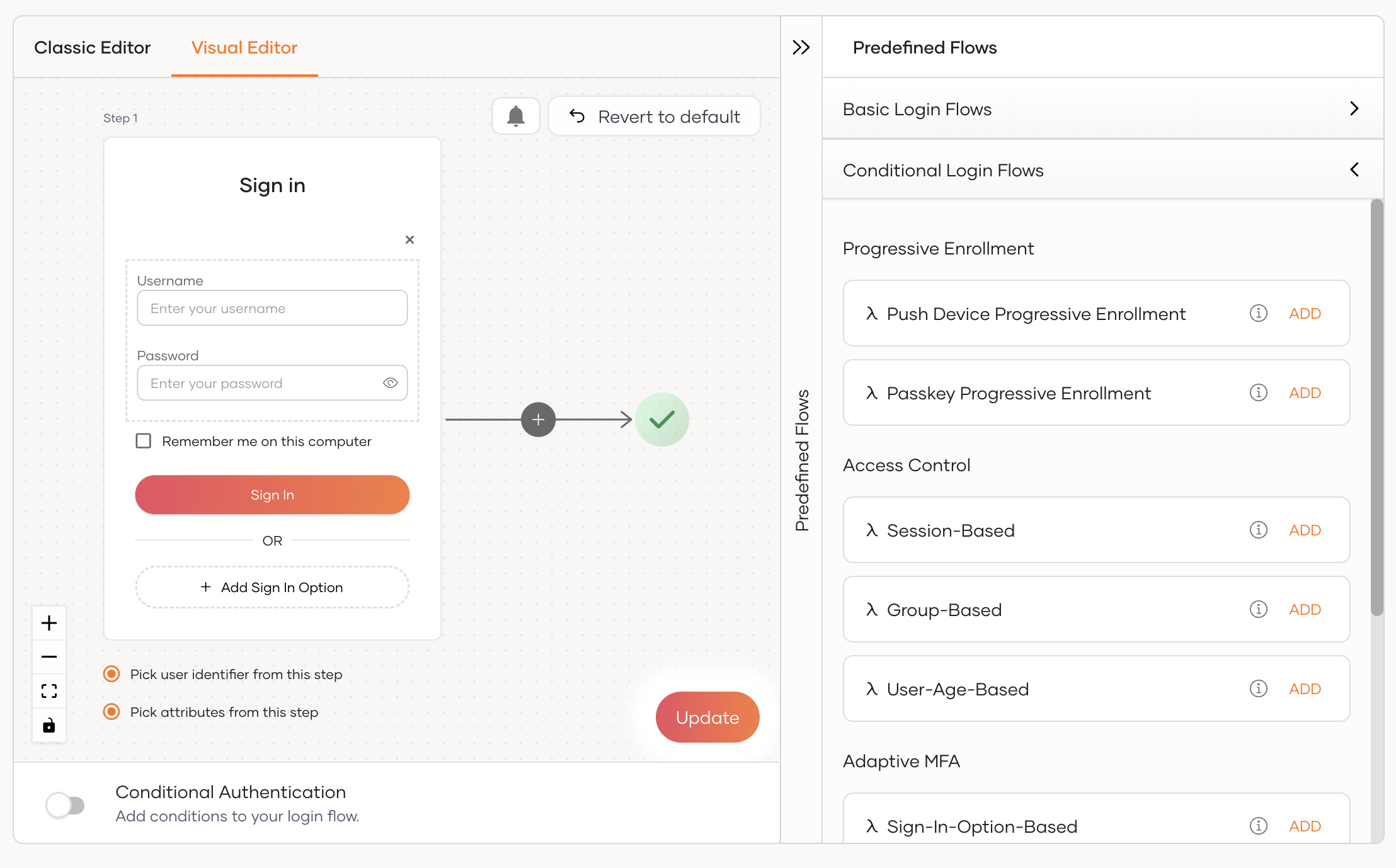The height and width of the screenshot is (868, 1396).
Task: Show info for Push Device Progressive Enrollment
Action: (1258, 313)
